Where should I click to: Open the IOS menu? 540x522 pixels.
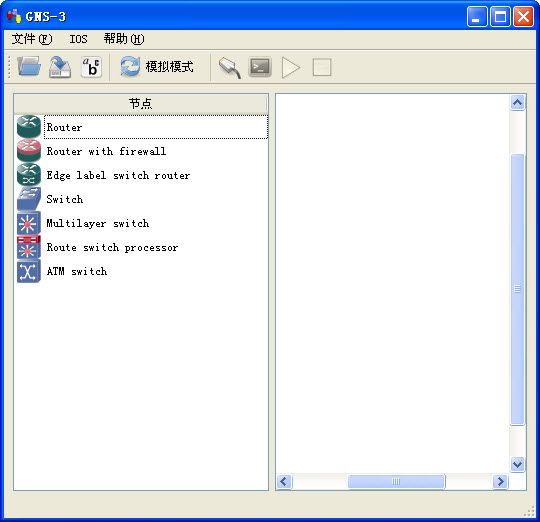(78, 39)
